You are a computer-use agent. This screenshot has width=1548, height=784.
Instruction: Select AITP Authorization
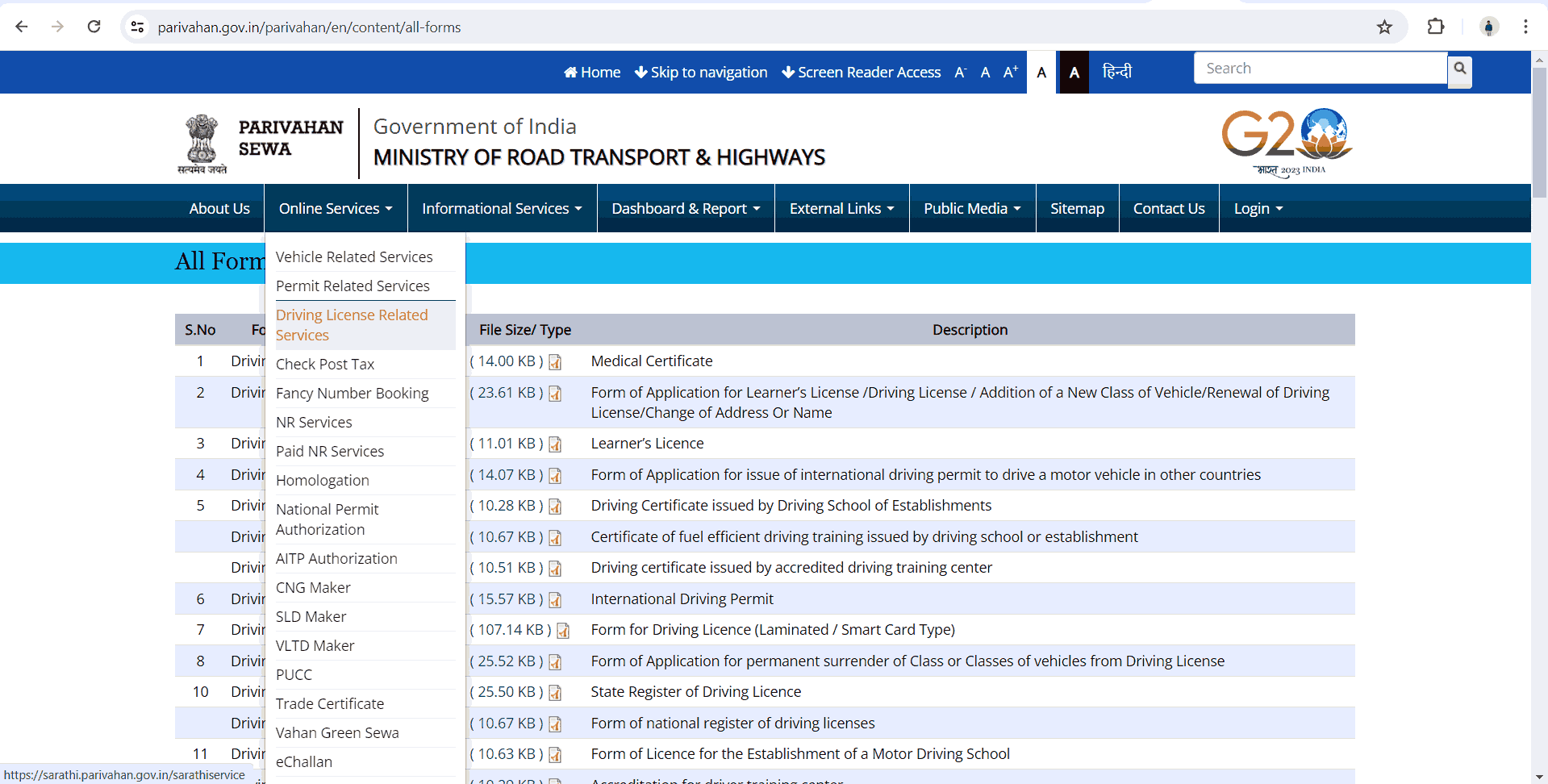(x=365, y=558)
